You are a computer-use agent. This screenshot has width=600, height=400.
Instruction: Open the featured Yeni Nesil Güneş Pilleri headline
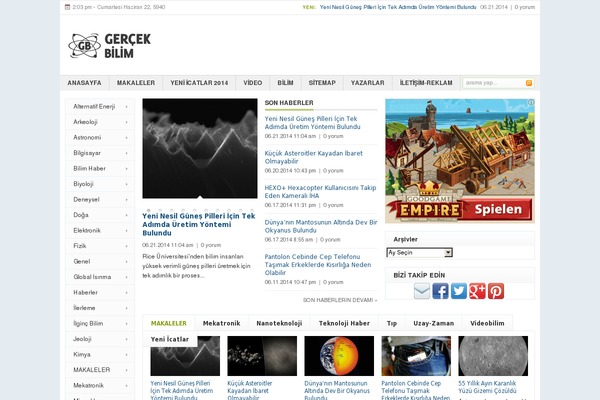pyautogui.click(x=199, y=224)
